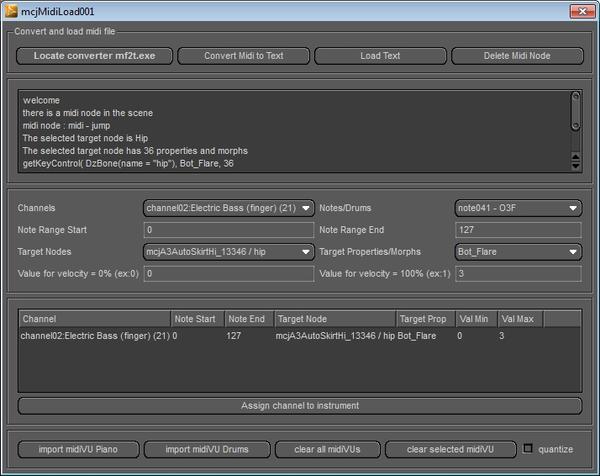Open the Channels dropdown

(x=229, y=208)
